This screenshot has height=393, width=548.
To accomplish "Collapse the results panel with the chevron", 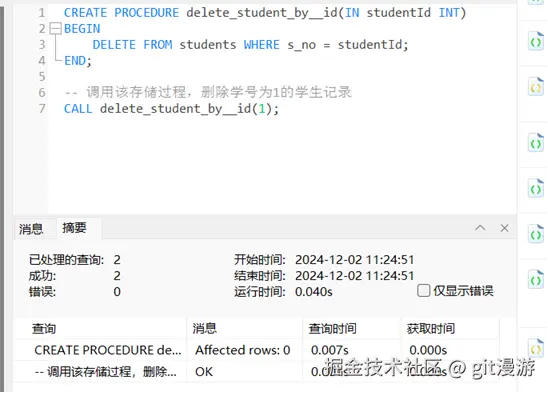I will coord(480,228).
